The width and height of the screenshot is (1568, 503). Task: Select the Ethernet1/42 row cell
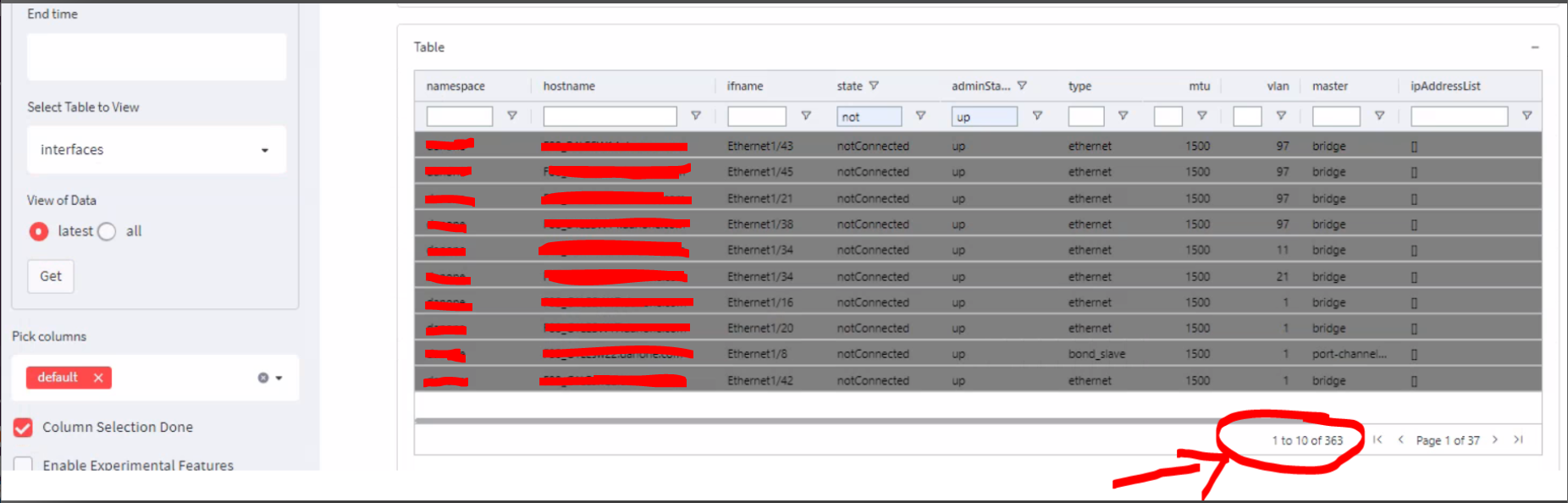(760, 380)
